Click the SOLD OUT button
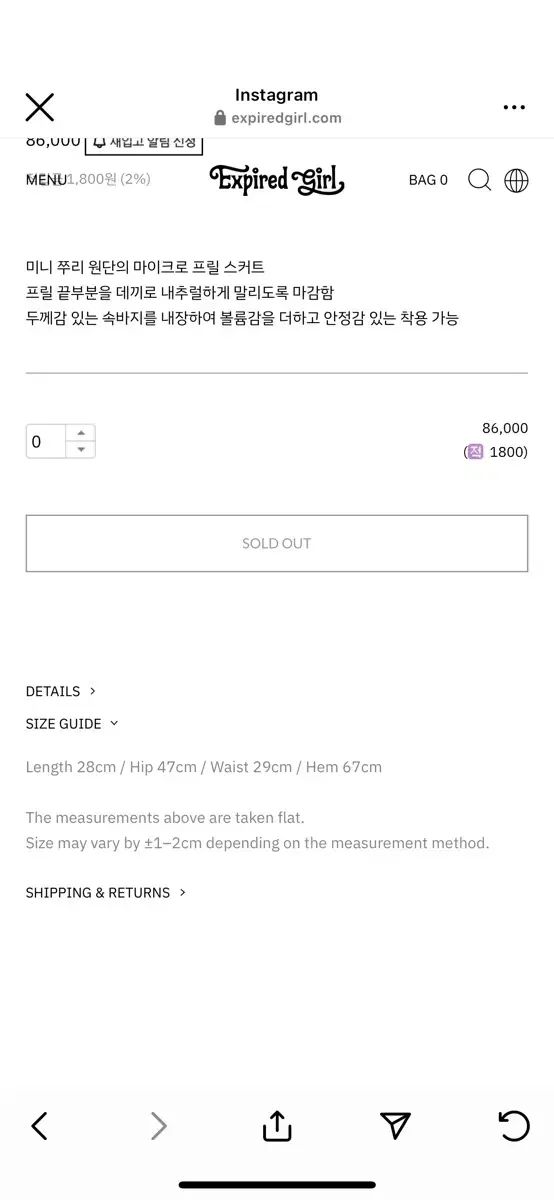The image size is (554, 1200). [x=277, y=543]
